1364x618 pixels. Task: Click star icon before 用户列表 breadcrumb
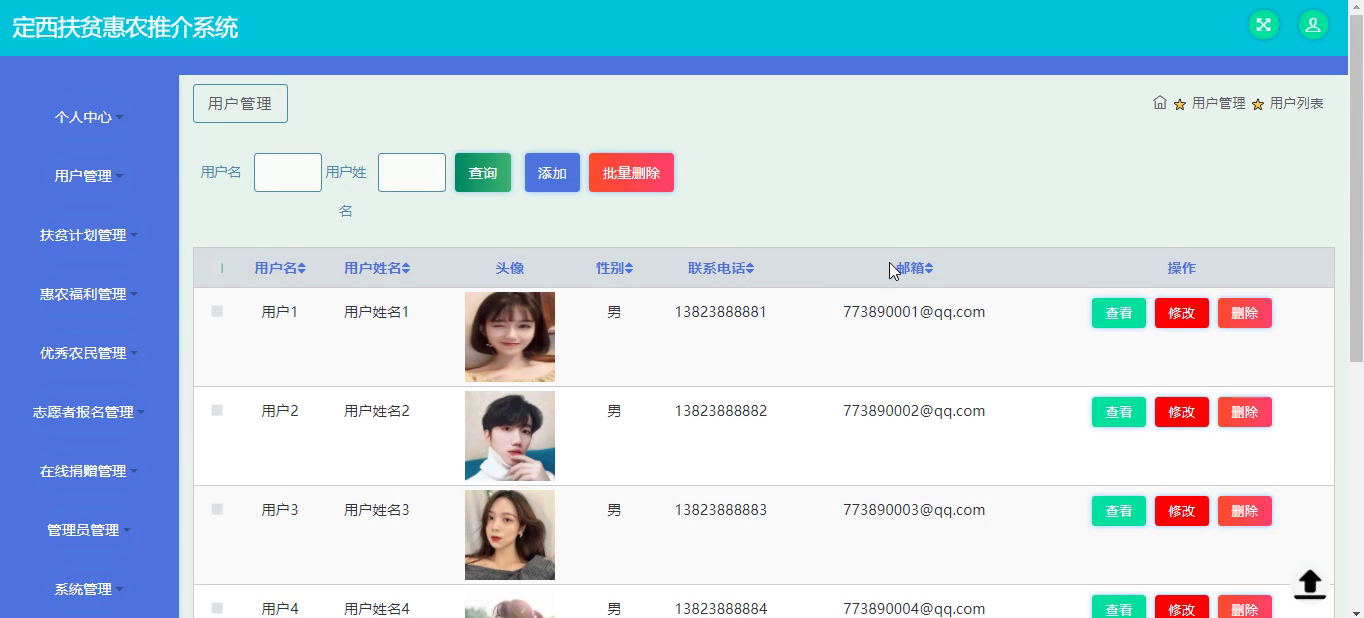pos(1258,104)
